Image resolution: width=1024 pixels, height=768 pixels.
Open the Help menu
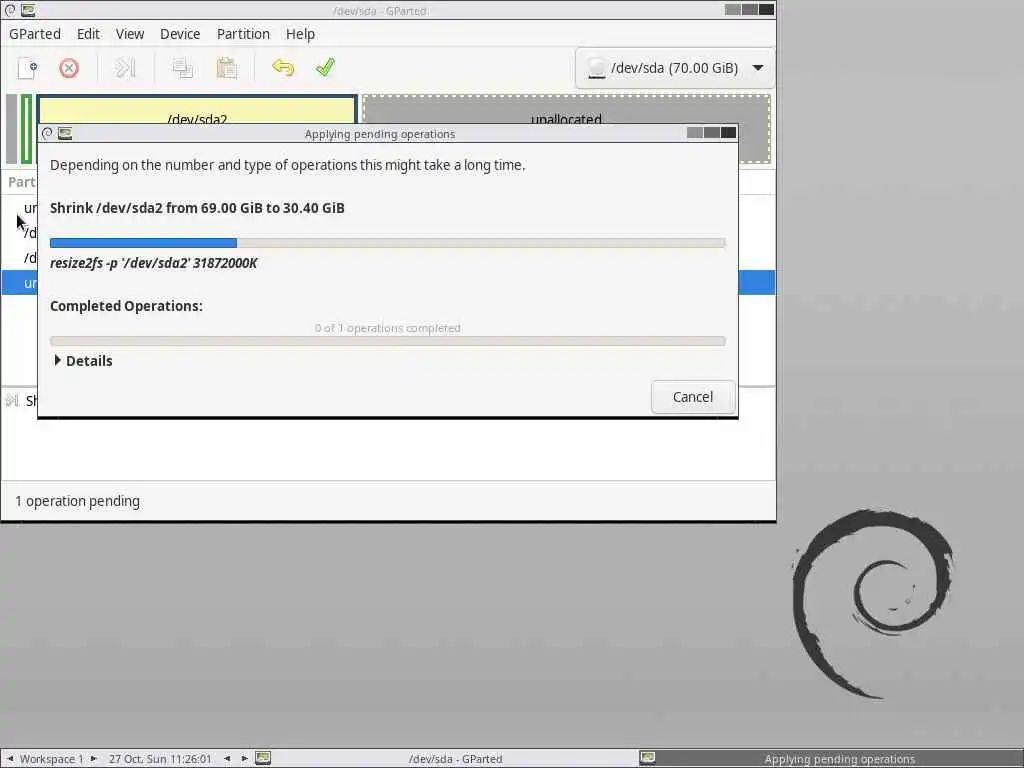click(x=300, y=34)
